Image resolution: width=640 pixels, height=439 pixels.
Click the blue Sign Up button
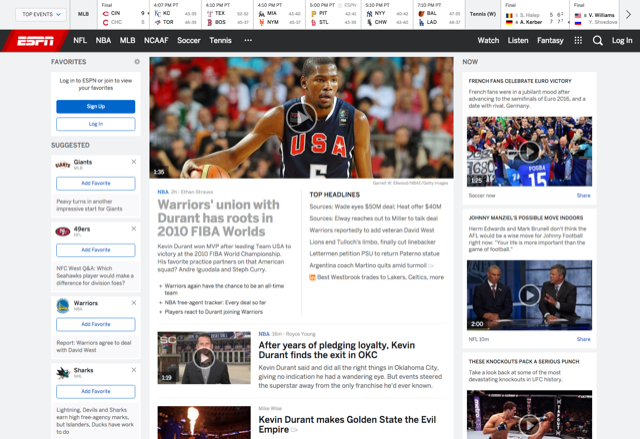pos(96,106)
